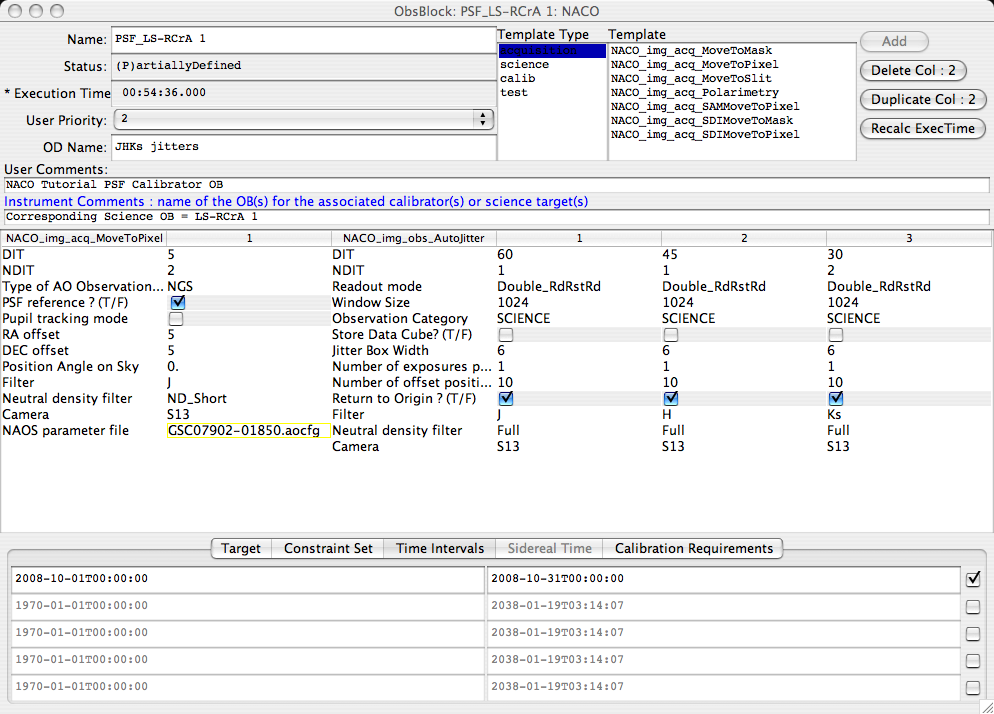Click the Add template button
The image size is (994, 714).
894,41
